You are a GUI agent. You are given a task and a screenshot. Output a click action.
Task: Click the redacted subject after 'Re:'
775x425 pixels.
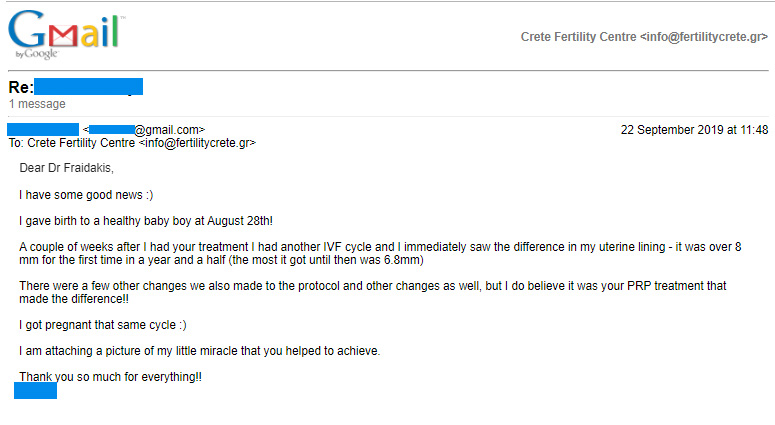[x=88, y=86]
